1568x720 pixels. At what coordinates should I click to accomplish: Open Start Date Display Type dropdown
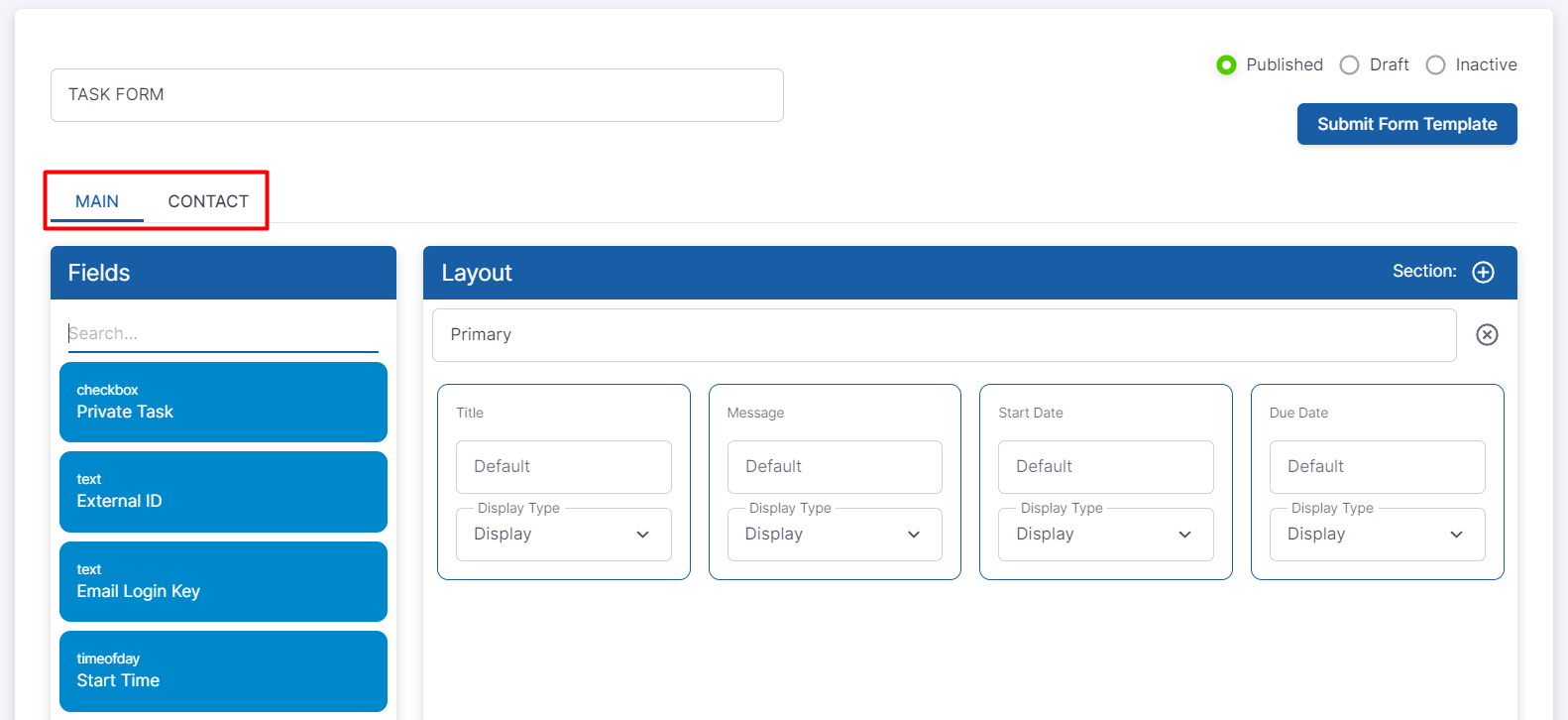click(x=1105, y=535)
